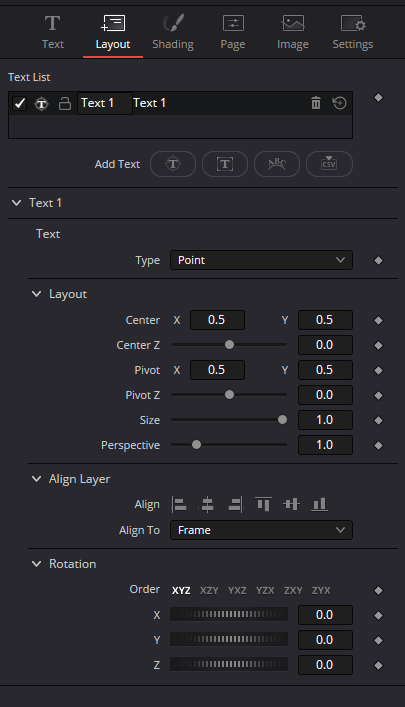The width and height of the screenshot is (405, 707).
Task: Align layer to vertical middle
Action: pyautogui.click(x=291, y=504)
